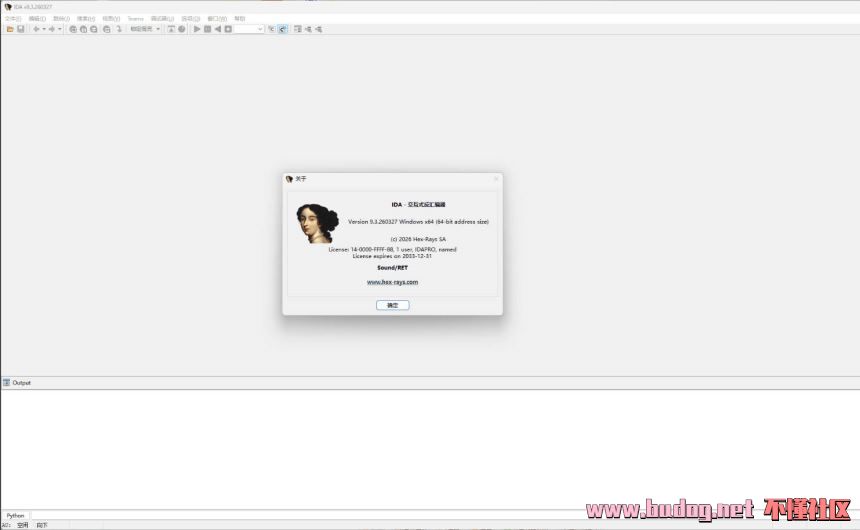
Task: Open the www.hex-rays.com link
Action: (x=392, y=282)
